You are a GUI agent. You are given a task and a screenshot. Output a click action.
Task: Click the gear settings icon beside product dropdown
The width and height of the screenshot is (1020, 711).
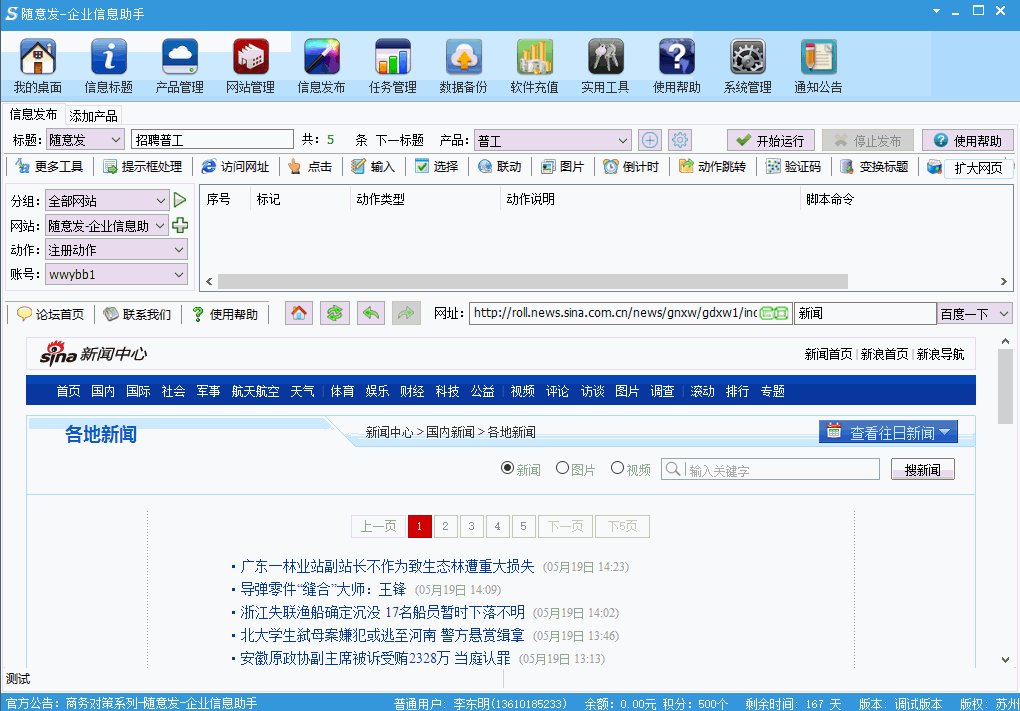coord(680,140)
